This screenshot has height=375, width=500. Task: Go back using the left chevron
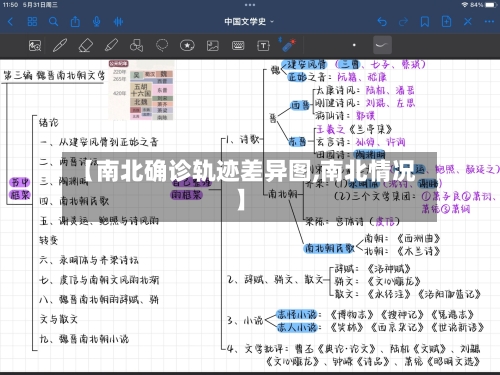[x=10, y=22]
